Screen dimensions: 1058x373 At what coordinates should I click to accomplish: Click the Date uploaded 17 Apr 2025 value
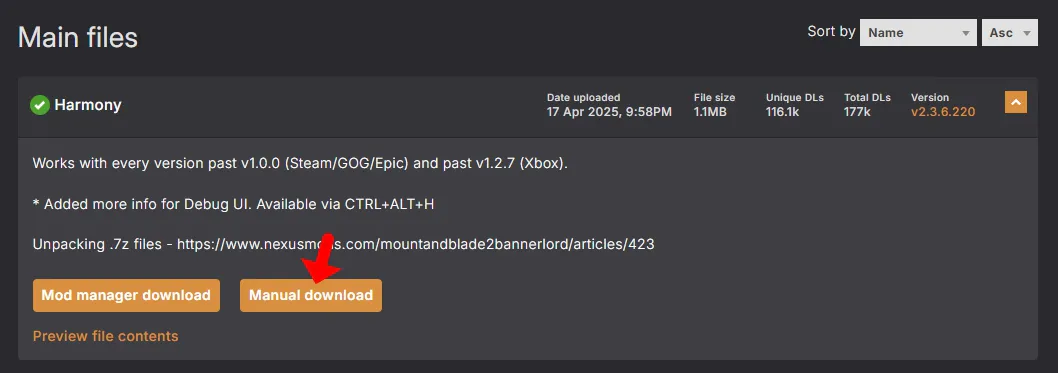[609, 112]
